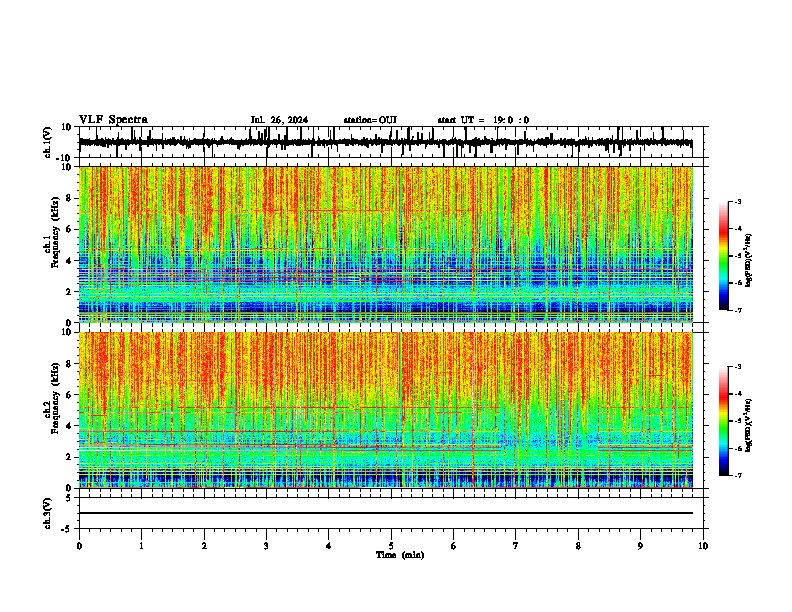Click the log(PSD) label beside ch.1 color bar
Viewport: 792px width, 612px height.
(748, 260)
